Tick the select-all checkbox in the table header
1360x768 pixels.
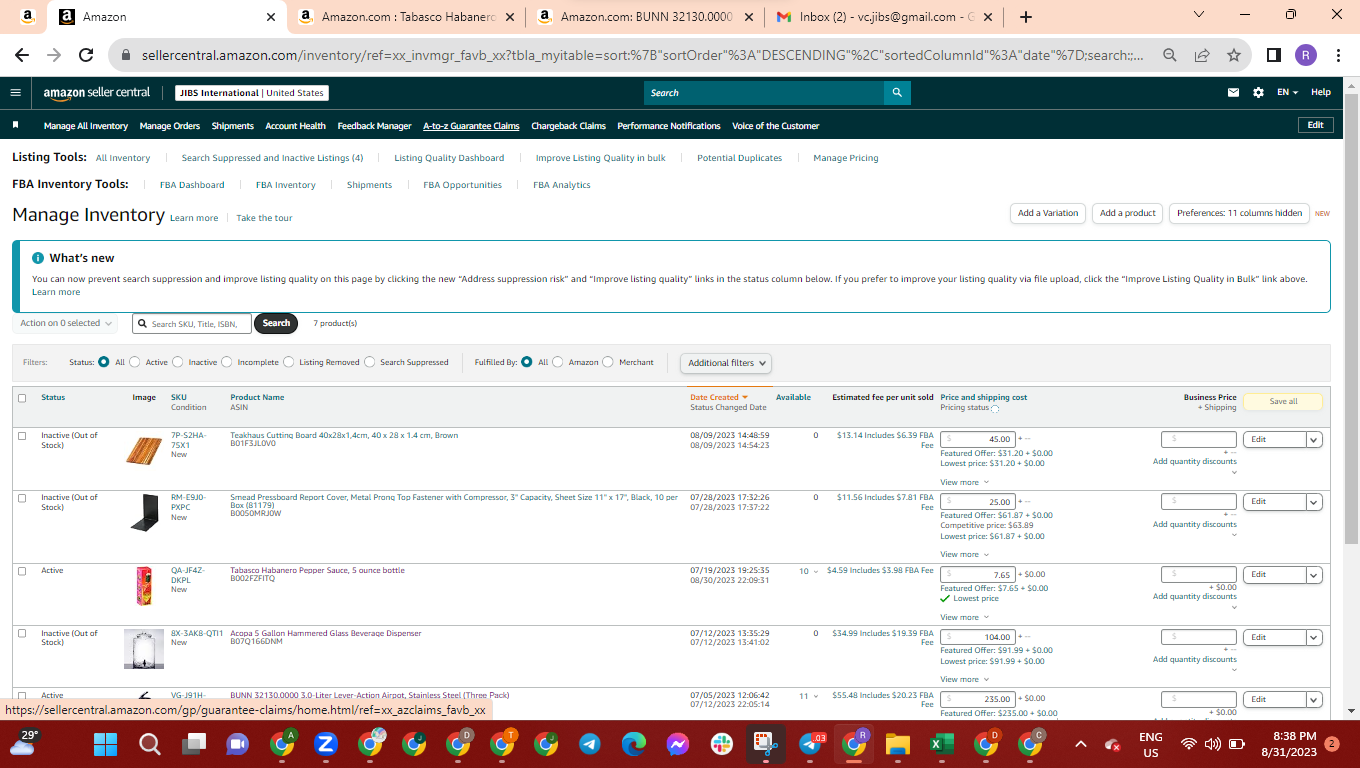point(22,398)
